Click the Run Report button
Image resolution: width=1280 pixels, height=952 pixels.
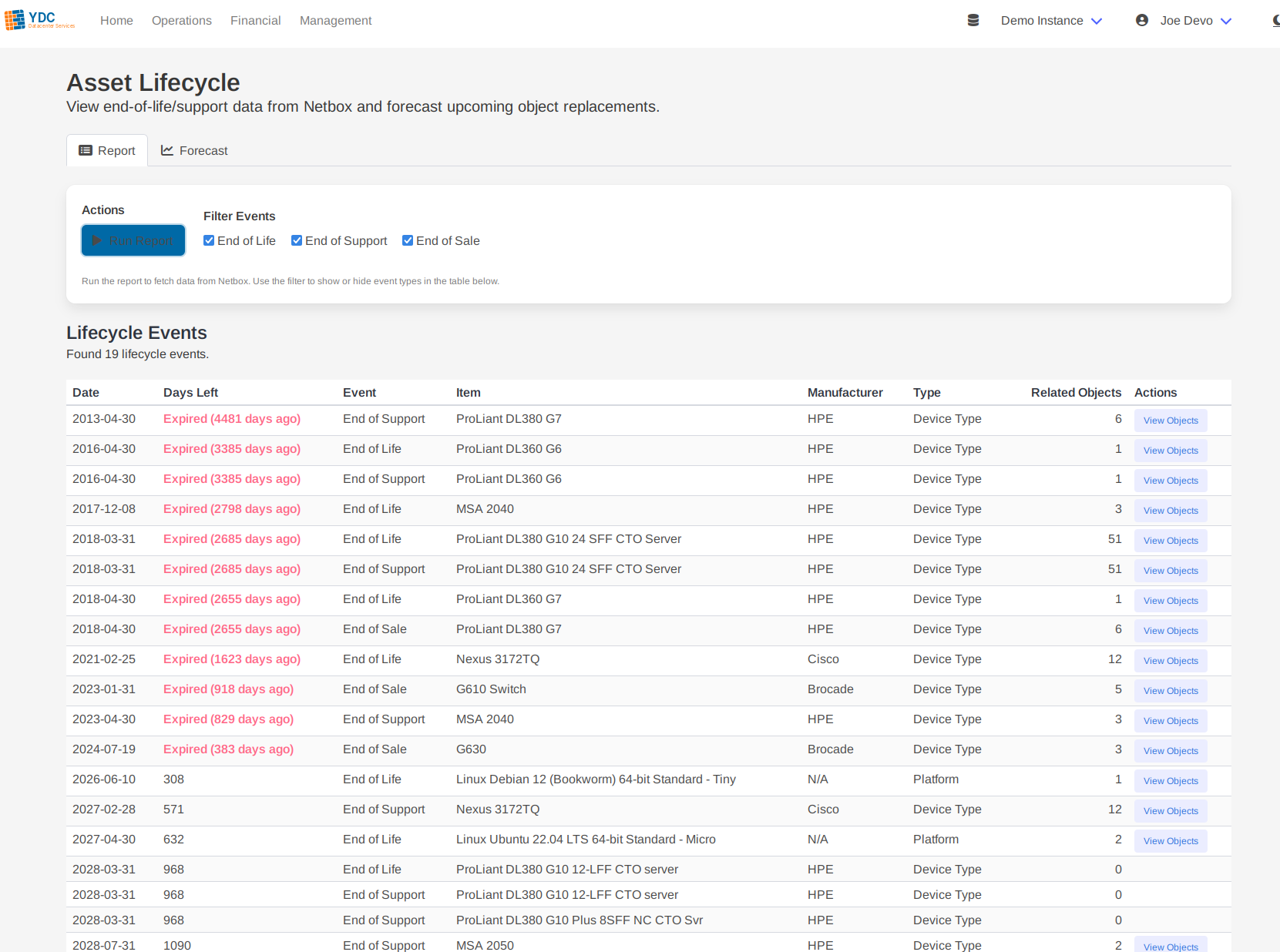point(133,240)
